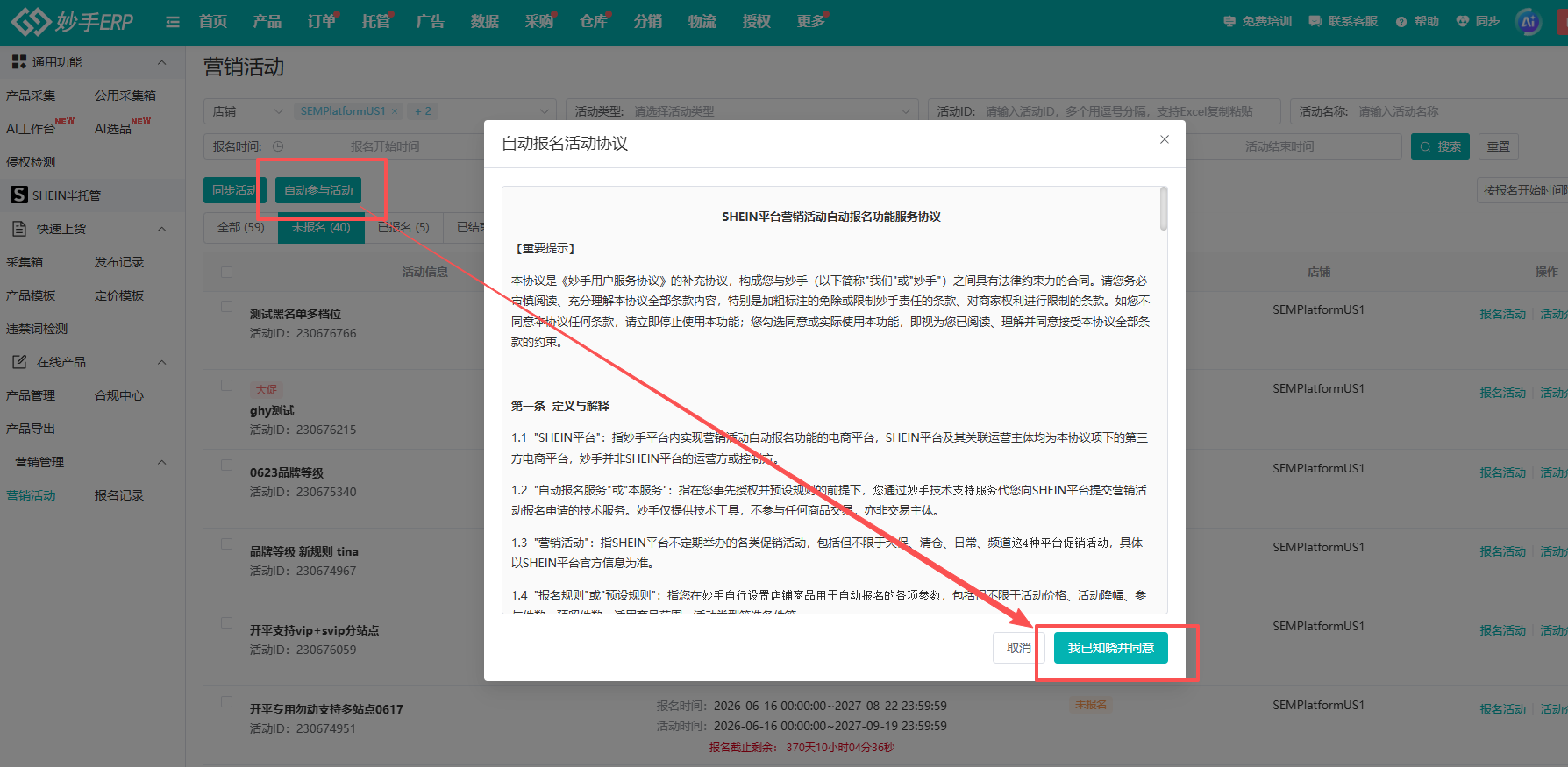1568x767 pixels.
Task: Open 仓库 menu in top navigation
Action: coord(594,22)
